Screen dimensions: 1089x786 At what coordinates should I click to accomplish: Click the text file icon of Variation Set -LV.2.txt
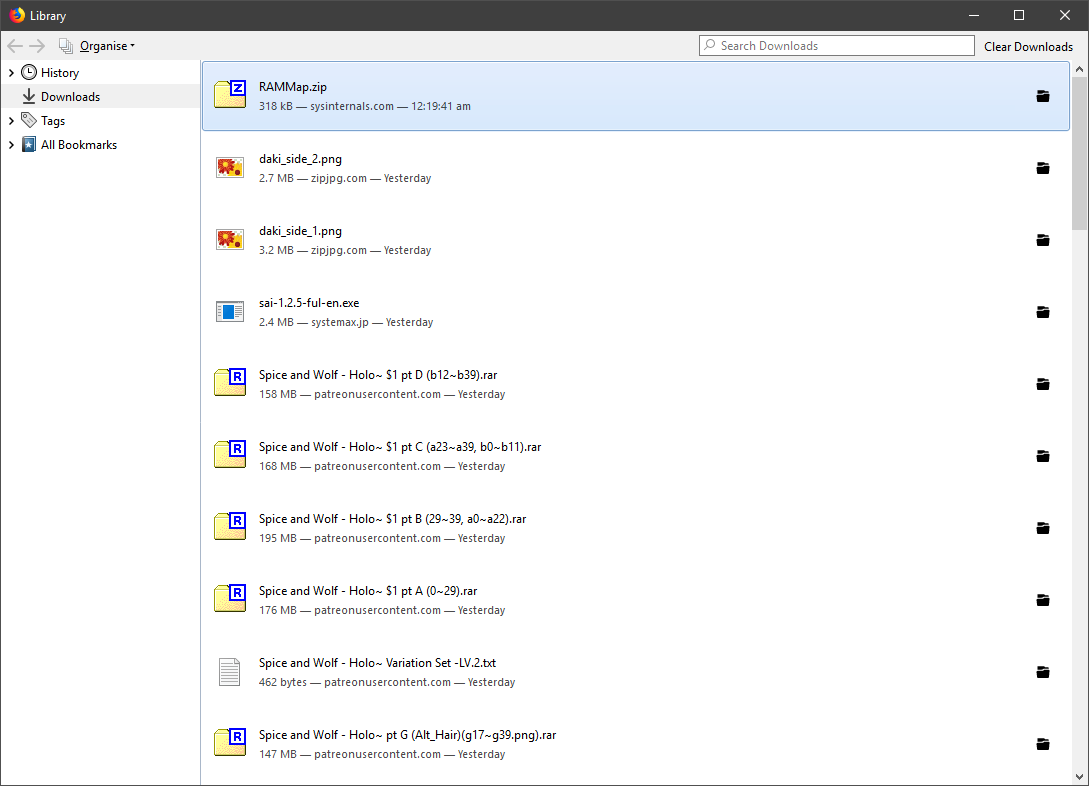[x=229, y=672]
